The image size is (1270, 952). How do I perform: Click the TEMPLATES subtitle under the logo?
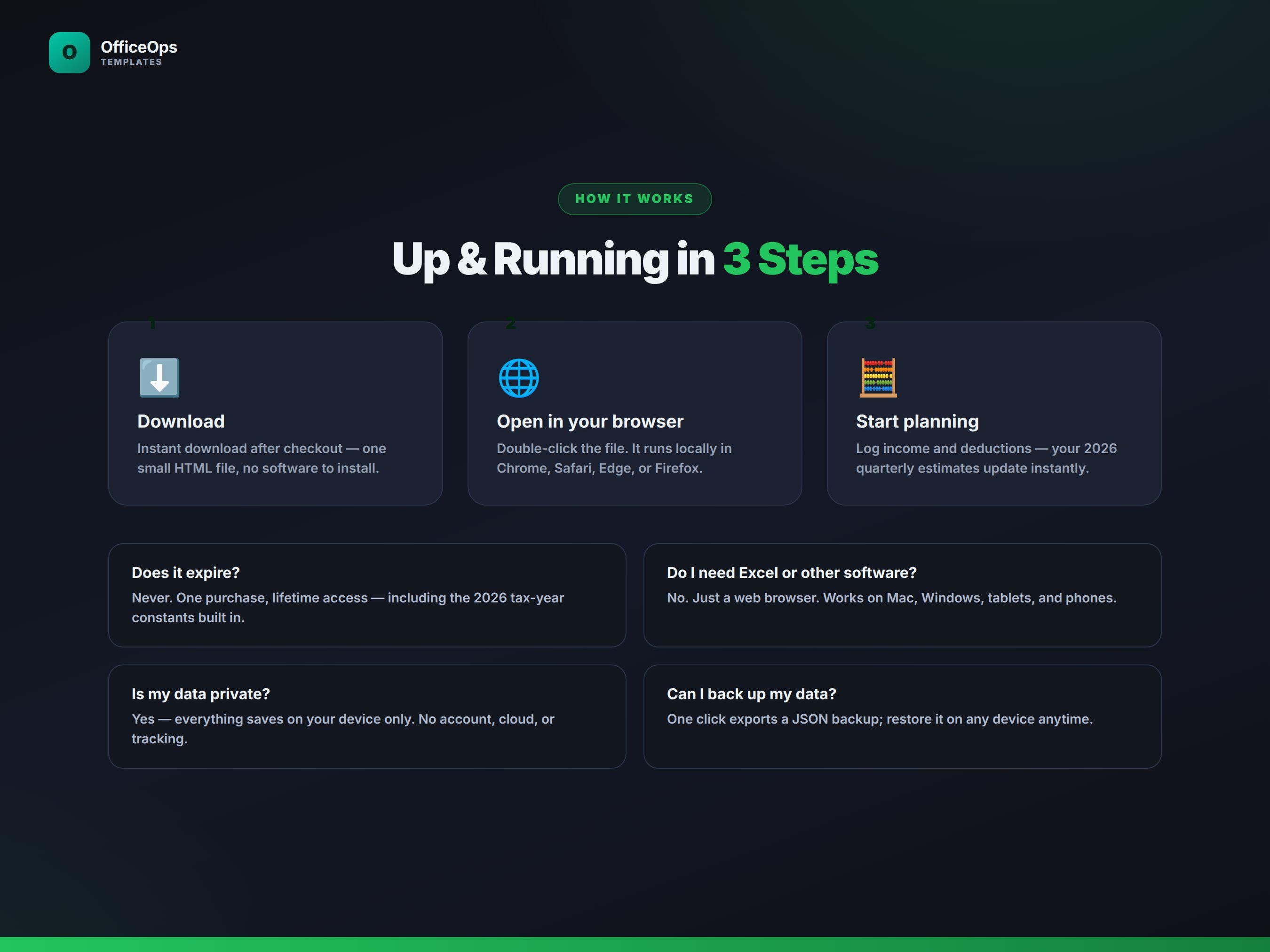(132, 62)
